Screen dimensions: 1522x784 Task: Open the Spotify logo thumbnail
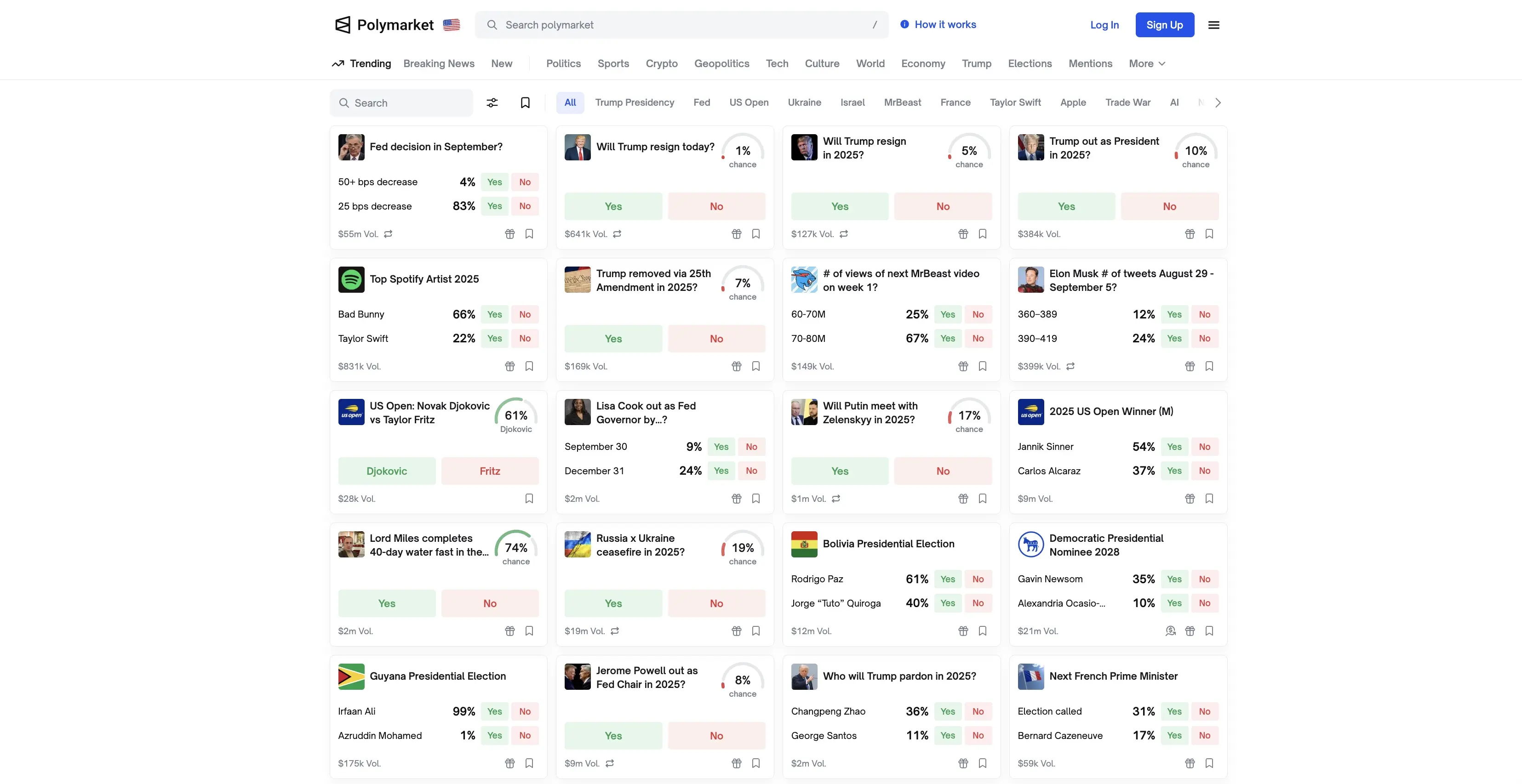[351, 279]
